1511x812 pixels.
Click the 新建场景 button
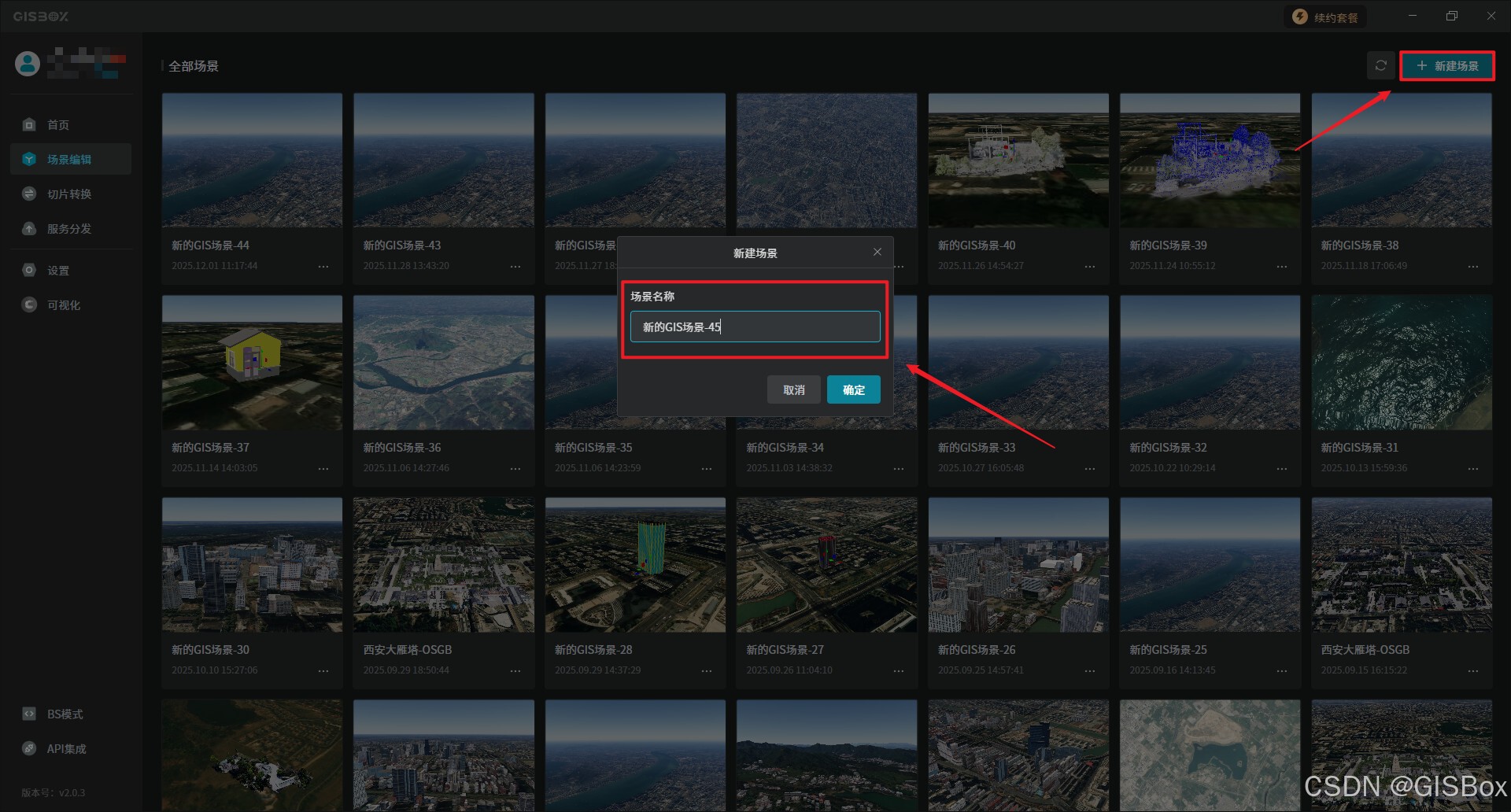pos(1447,65)
